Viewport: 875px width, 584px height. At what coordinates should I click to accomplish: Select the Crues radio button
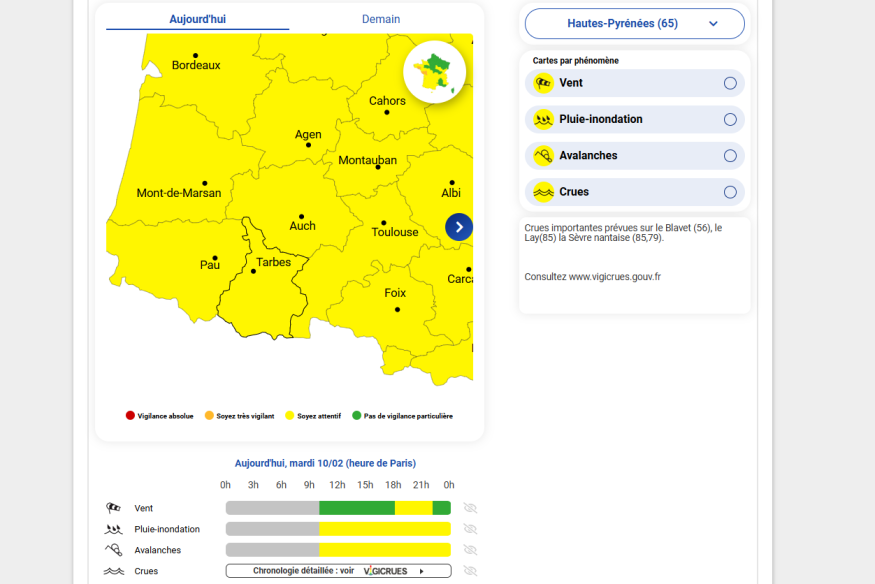(x=730, y=191)
